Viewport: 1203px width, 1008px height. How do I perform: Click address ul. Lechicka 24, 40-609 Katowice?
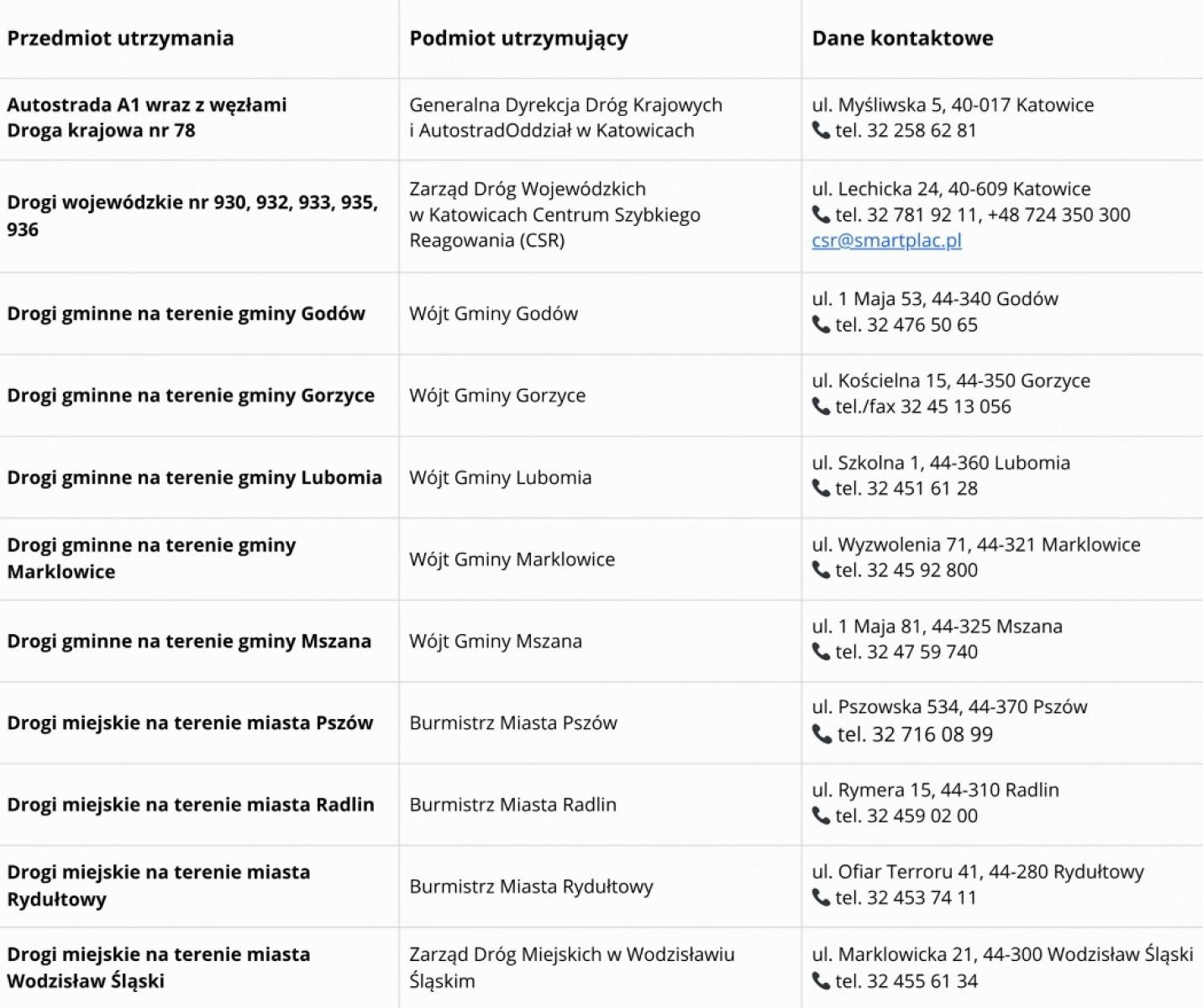951,189
